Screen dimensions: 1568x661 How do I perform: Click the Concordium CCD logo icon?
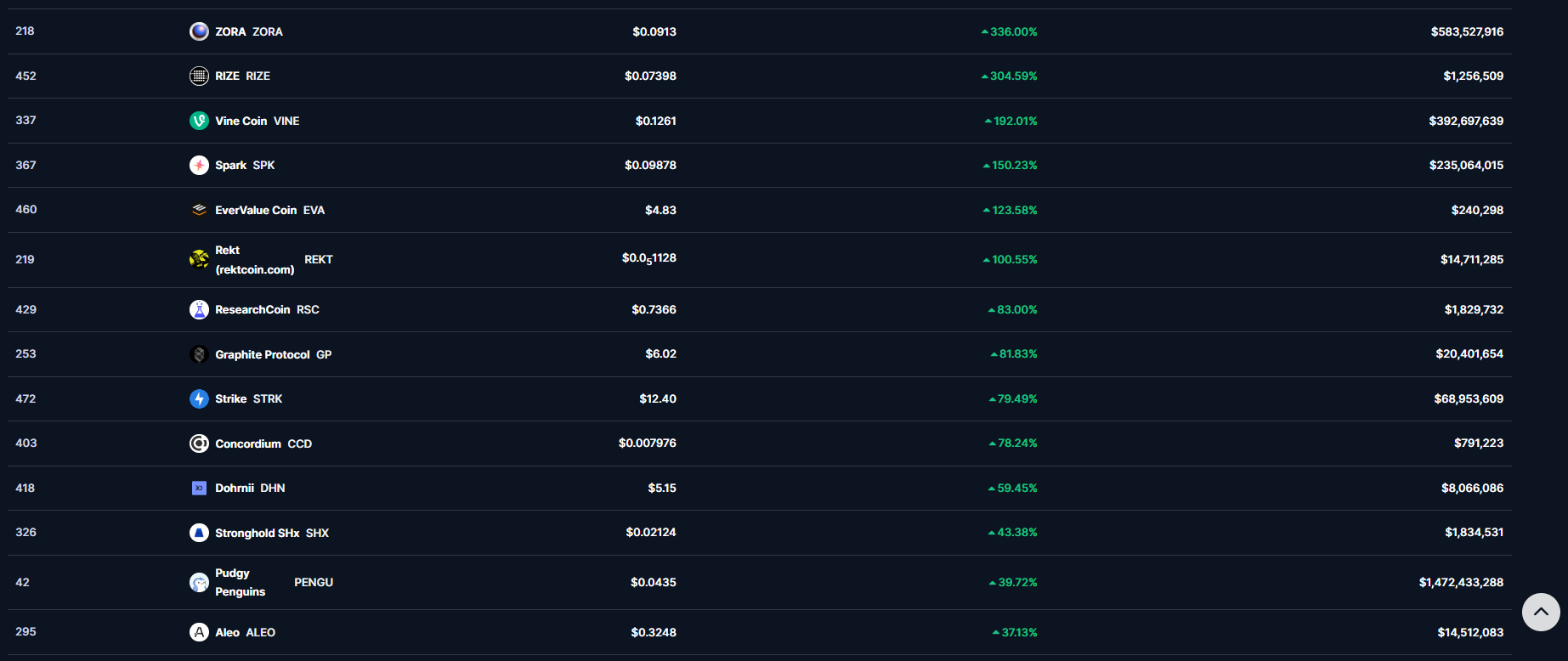[199, 443]
